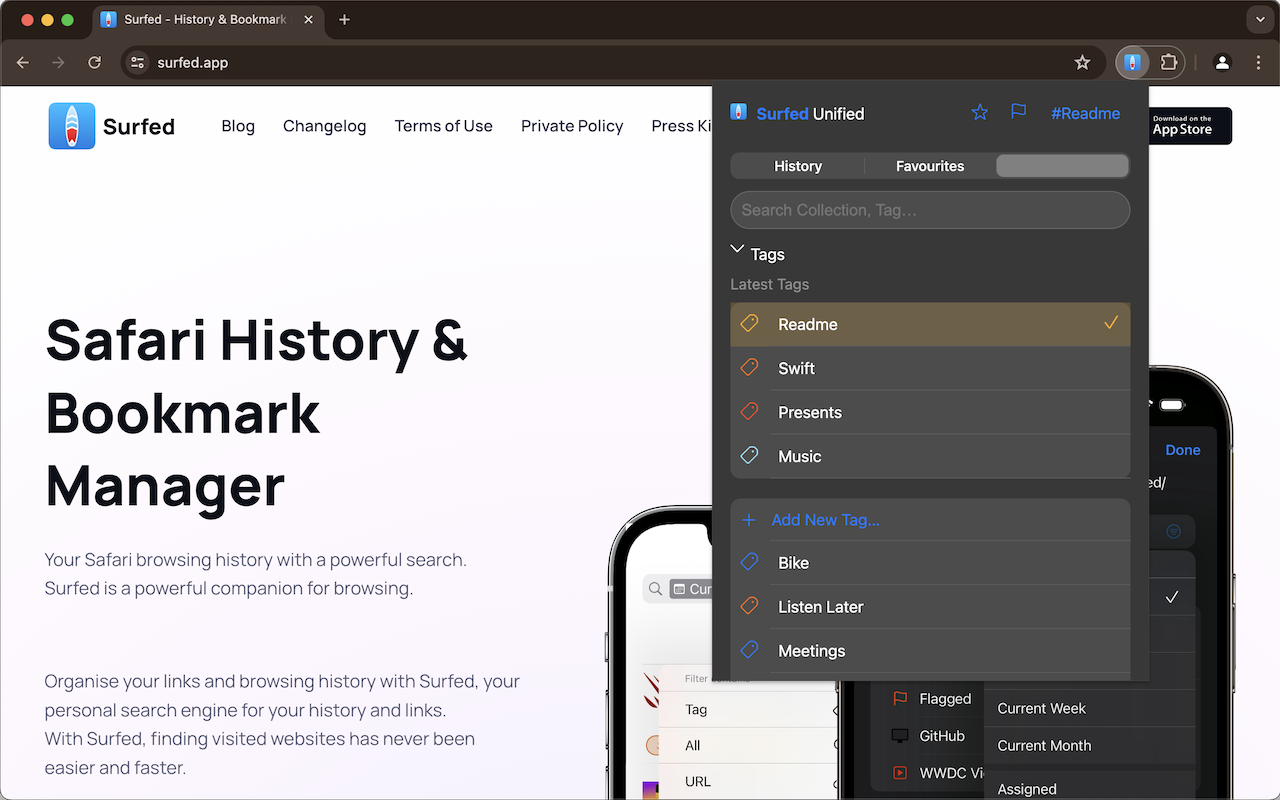Select the Surfed - History & Bookmark browser tab
The height and width of the screenshot is (800, 1280).
pos(206,19)
